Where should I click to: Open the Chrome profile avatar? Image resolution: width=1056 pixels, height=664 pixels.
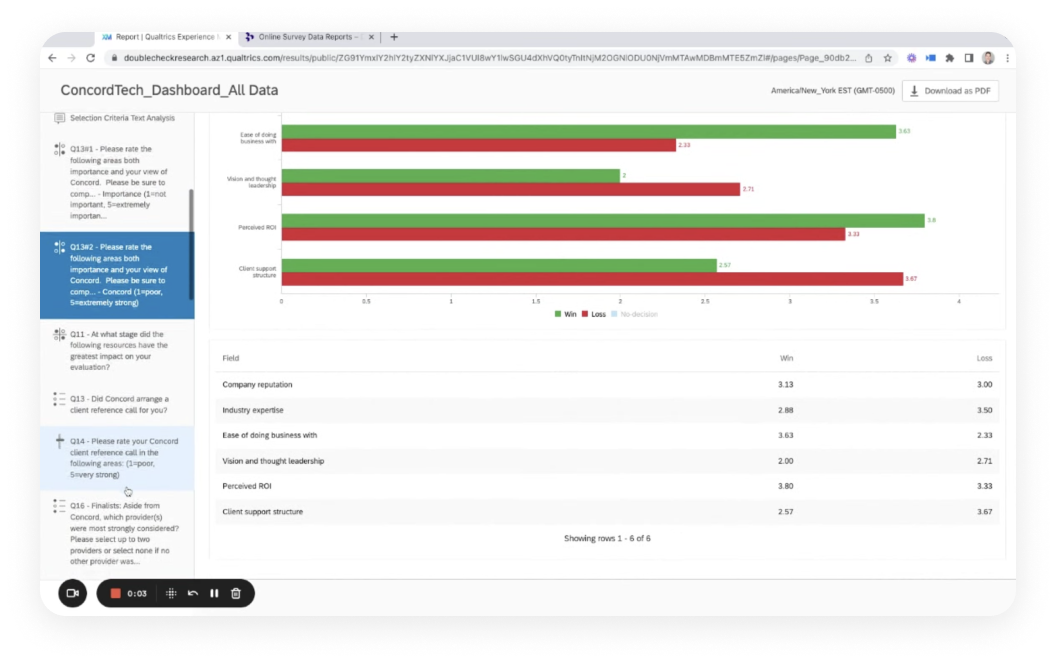988,58
